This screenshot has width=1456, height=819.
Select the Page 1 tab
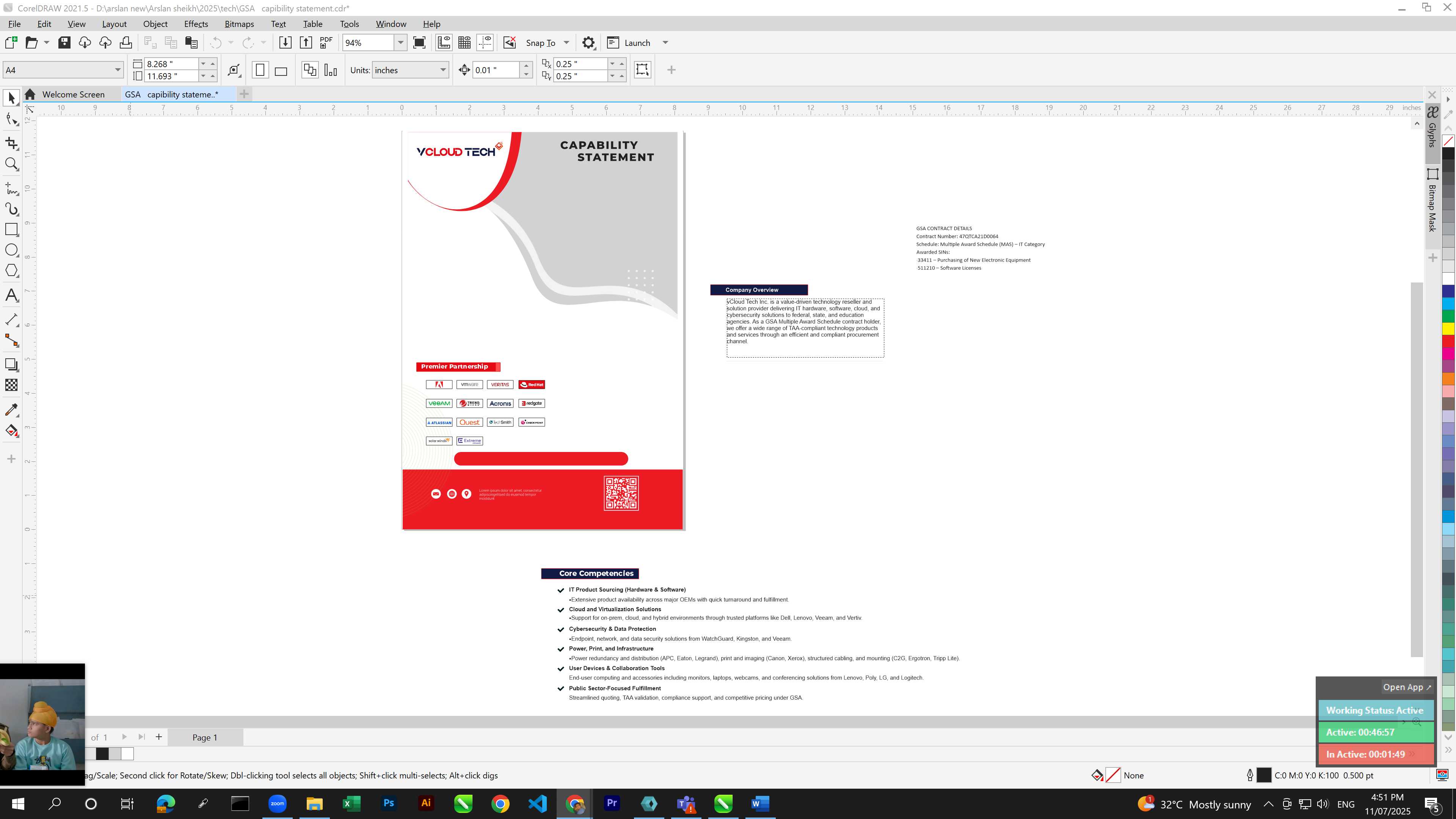tap(205, 737)
